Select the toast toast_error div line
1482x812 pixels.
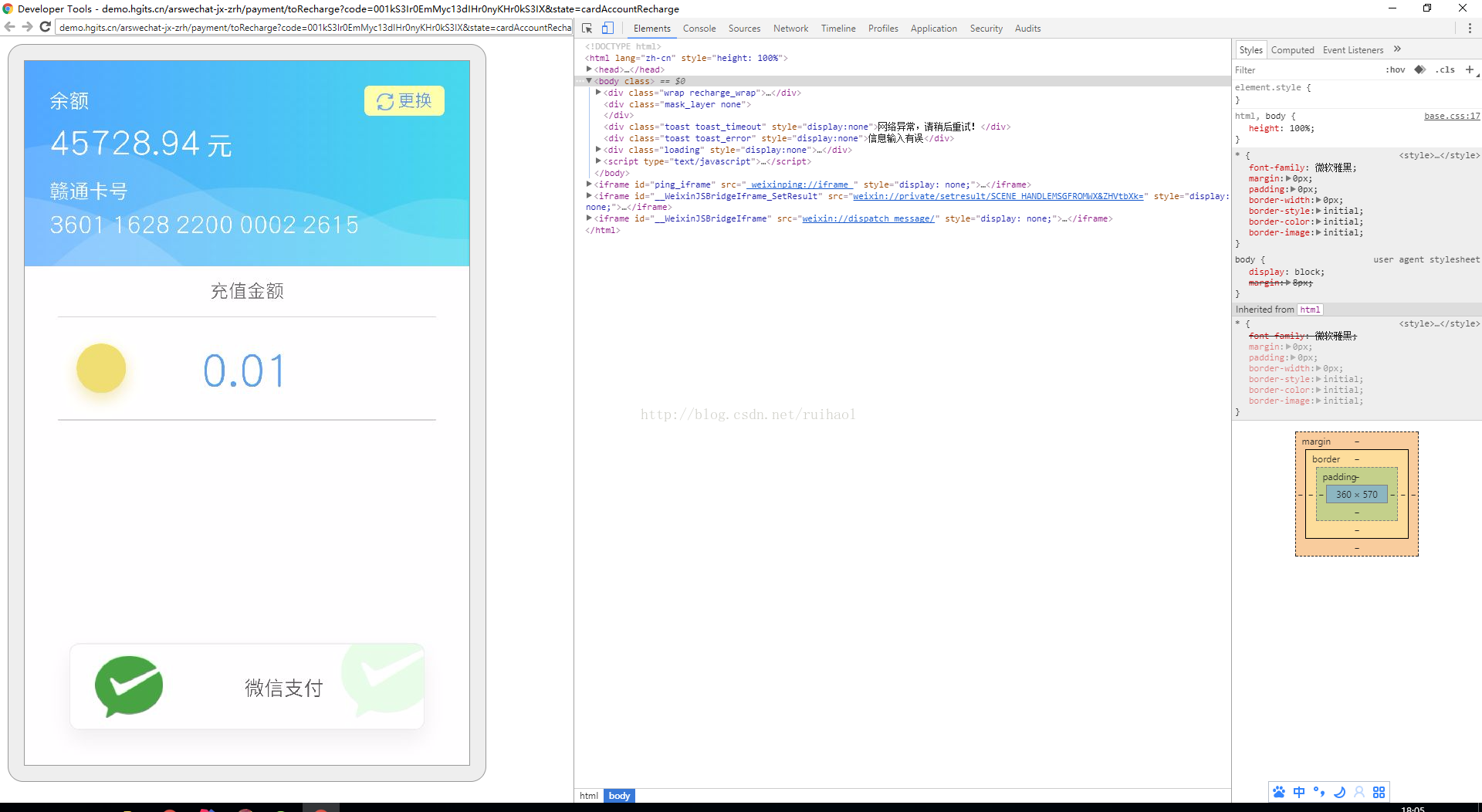[779, 138]
